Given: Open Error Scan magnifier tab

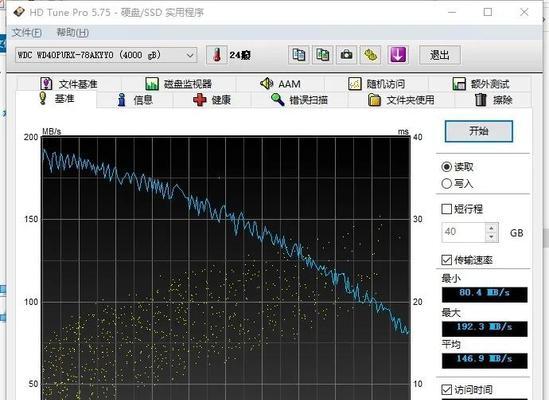Looking at the screenshot, I should coord(299,100).
